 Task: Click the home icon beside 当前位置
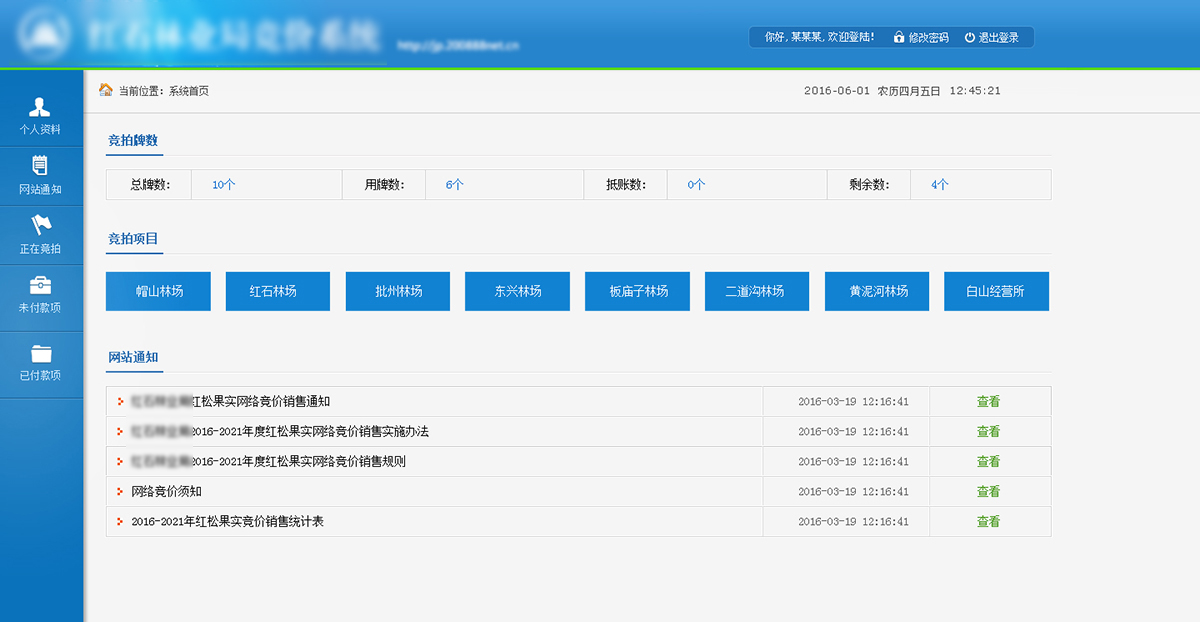(x=106, y=90)
